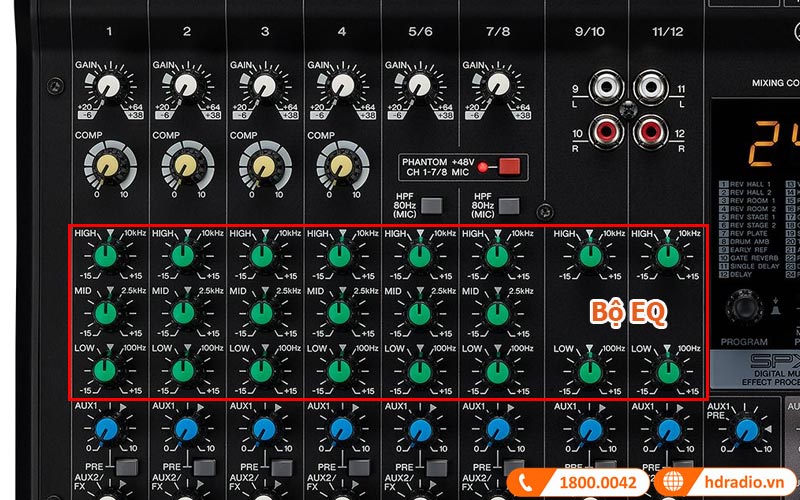Click the MID EQ knob on channel 5/6
This screenshot has height=500, width=800.
(419, 313)
